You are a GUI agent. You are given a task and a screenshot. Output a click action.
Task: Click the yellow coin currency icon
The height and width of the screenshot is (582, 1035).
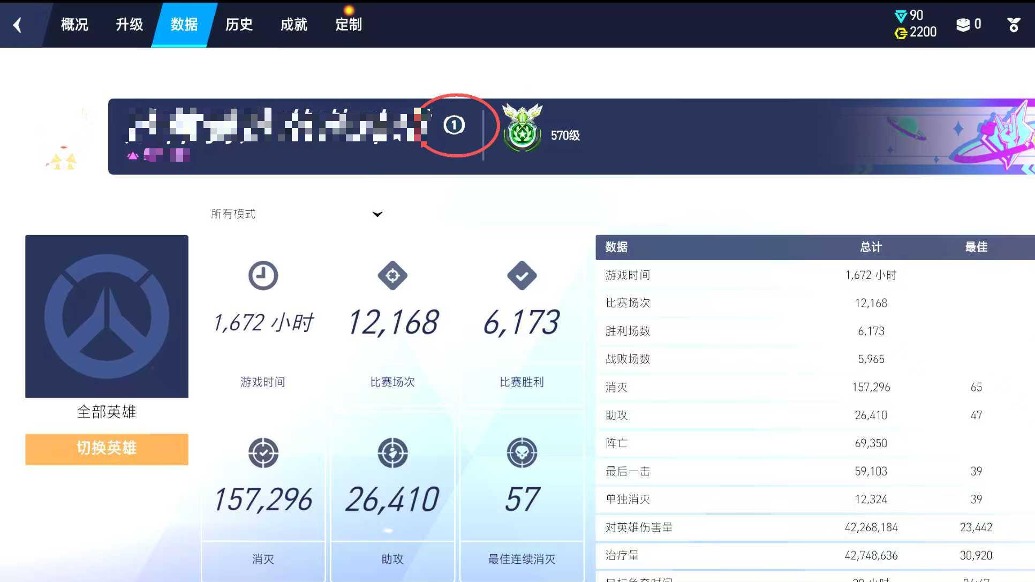tap(900, 32)
